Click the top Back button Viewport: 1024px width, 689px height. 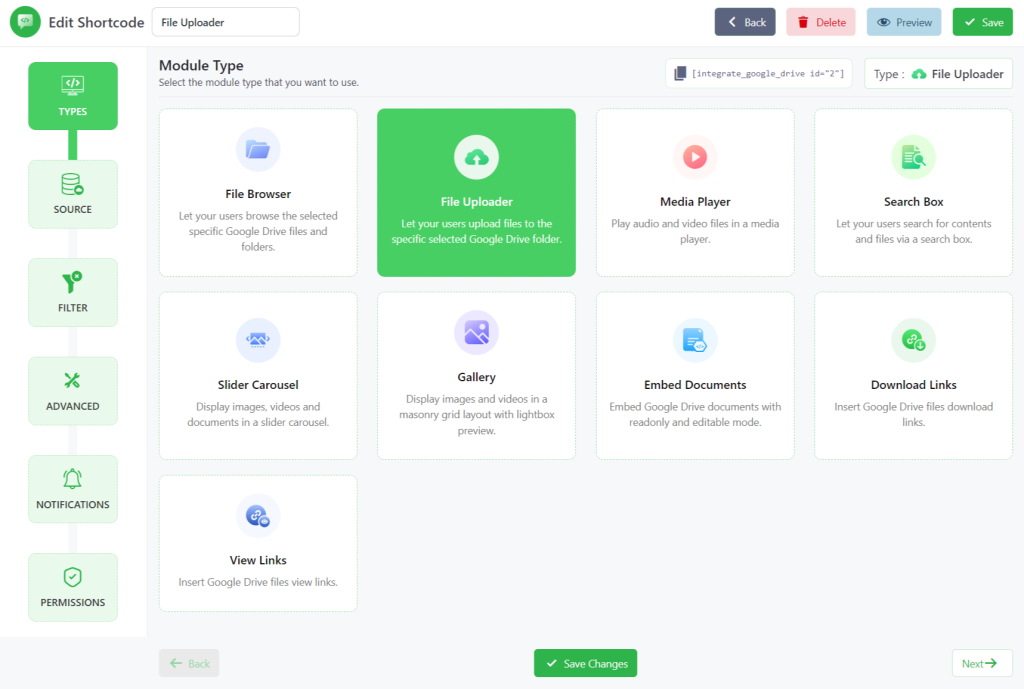click(744, 22)
